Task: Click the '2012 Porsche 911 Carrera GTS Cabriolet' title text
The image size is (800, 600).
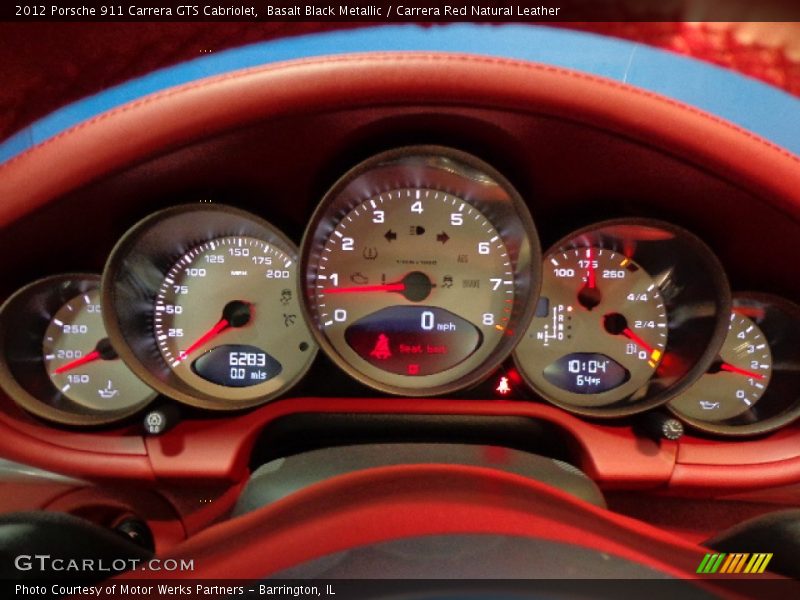Action: [136, 11]
